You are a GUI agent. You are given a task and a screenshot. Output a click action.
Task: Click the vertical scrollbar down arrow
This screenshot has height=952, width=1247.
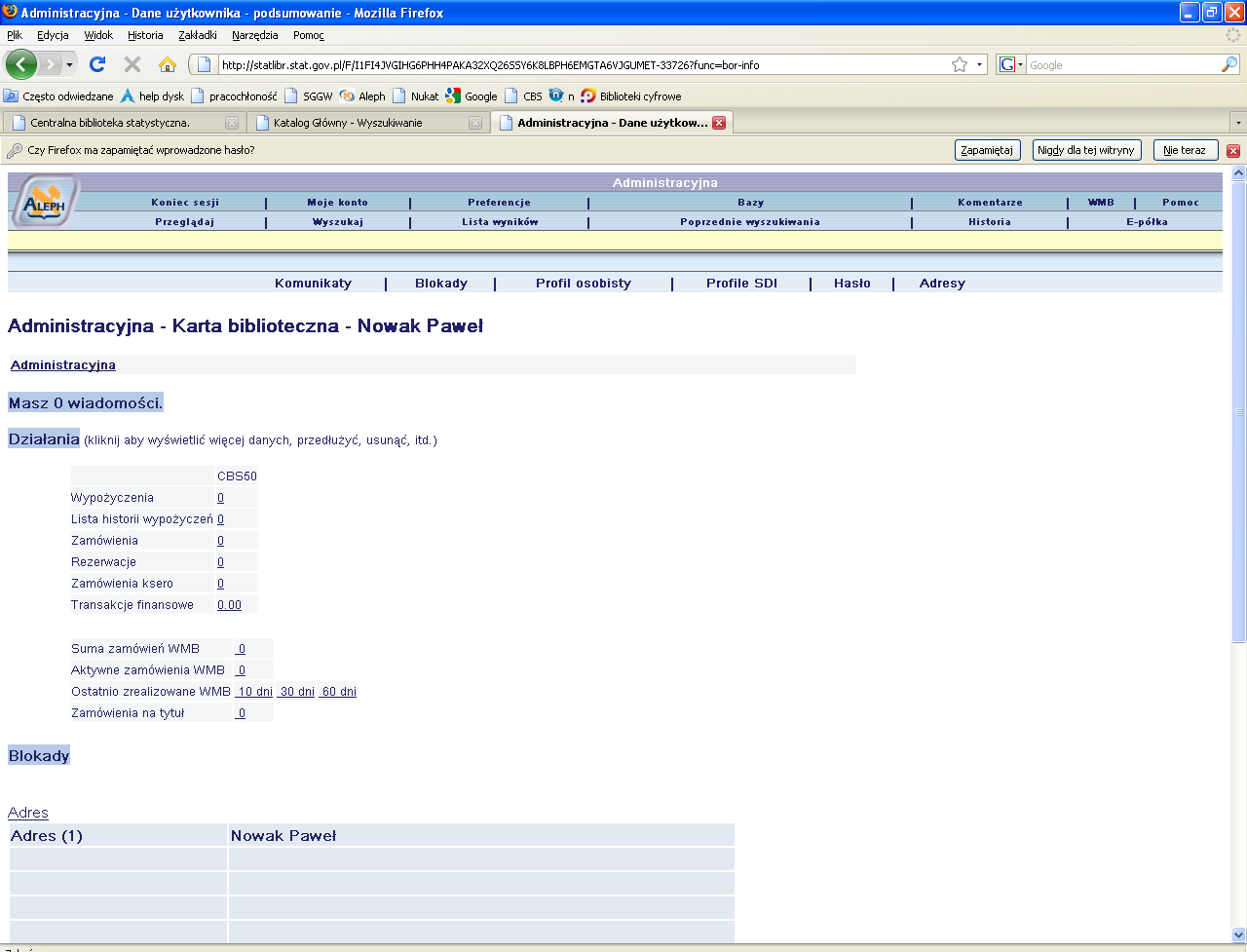coord(1239,933)
